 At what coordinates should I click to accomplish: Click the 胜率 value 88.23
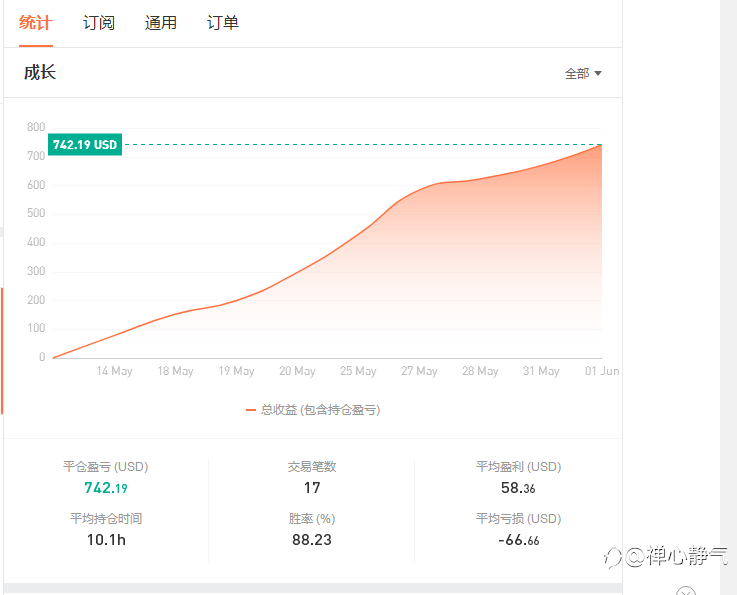click(x=312, y=540)
